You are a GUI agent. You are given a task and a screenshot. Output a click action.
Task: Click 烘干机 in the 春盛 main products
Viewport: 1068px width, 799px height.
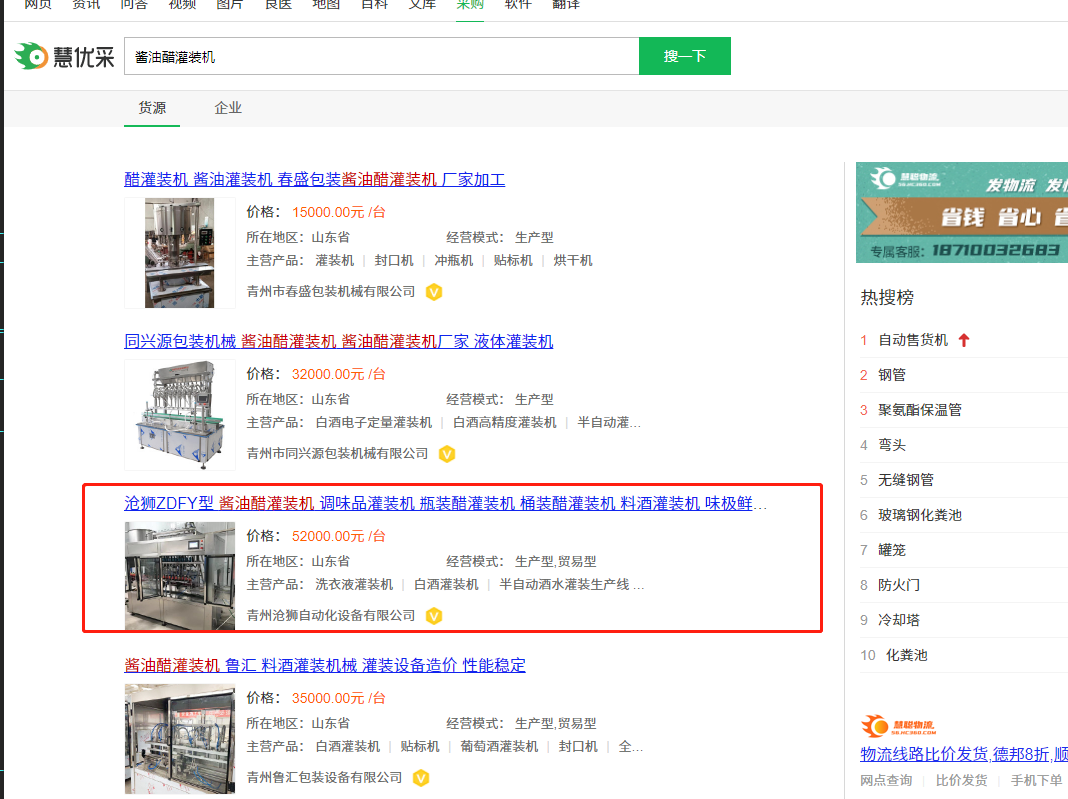pyautogui.click(x=573, y=261)
